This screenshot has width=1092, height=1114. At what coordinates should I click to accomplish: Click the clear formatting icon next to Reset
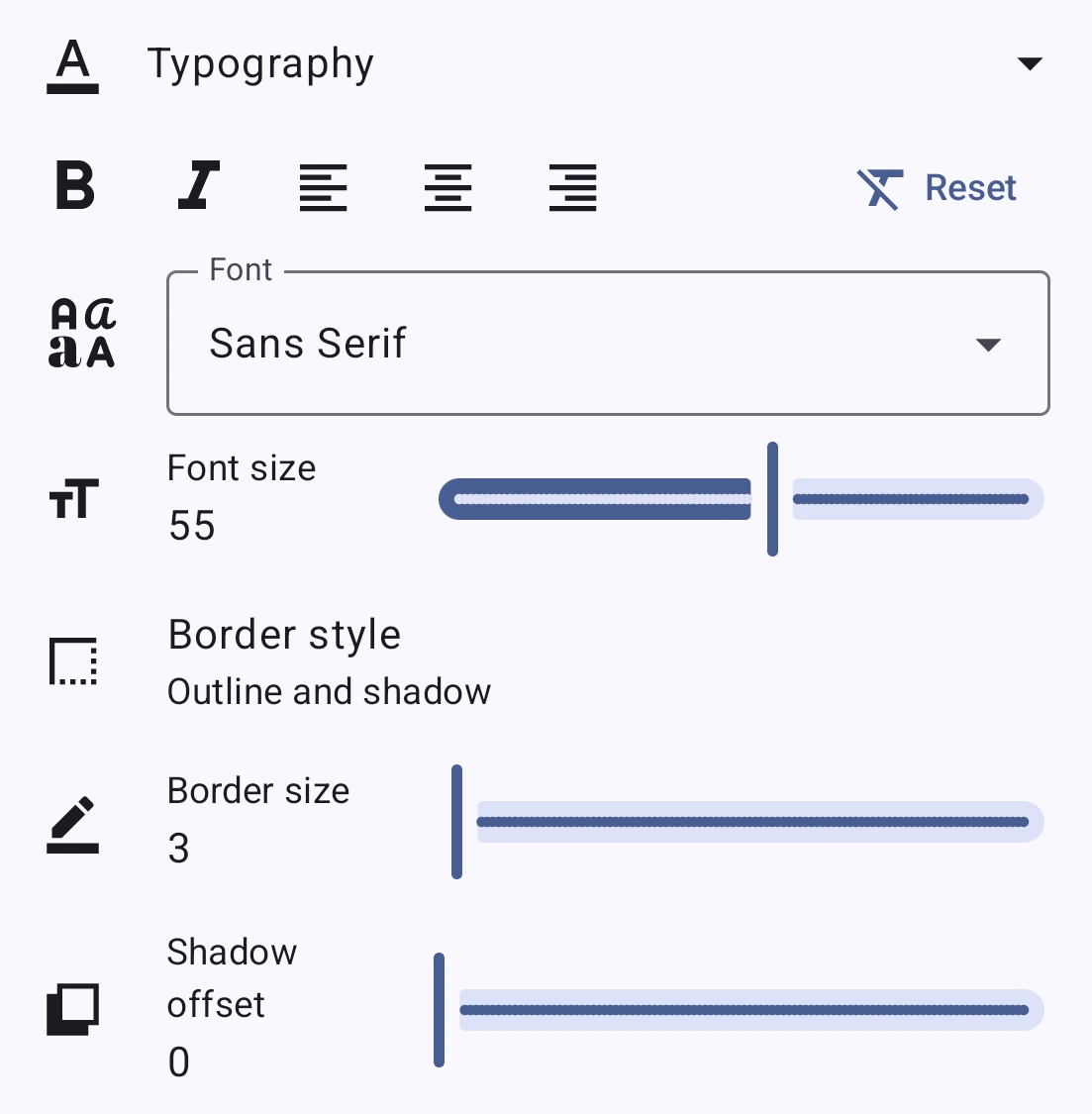(x=879, y=187)
